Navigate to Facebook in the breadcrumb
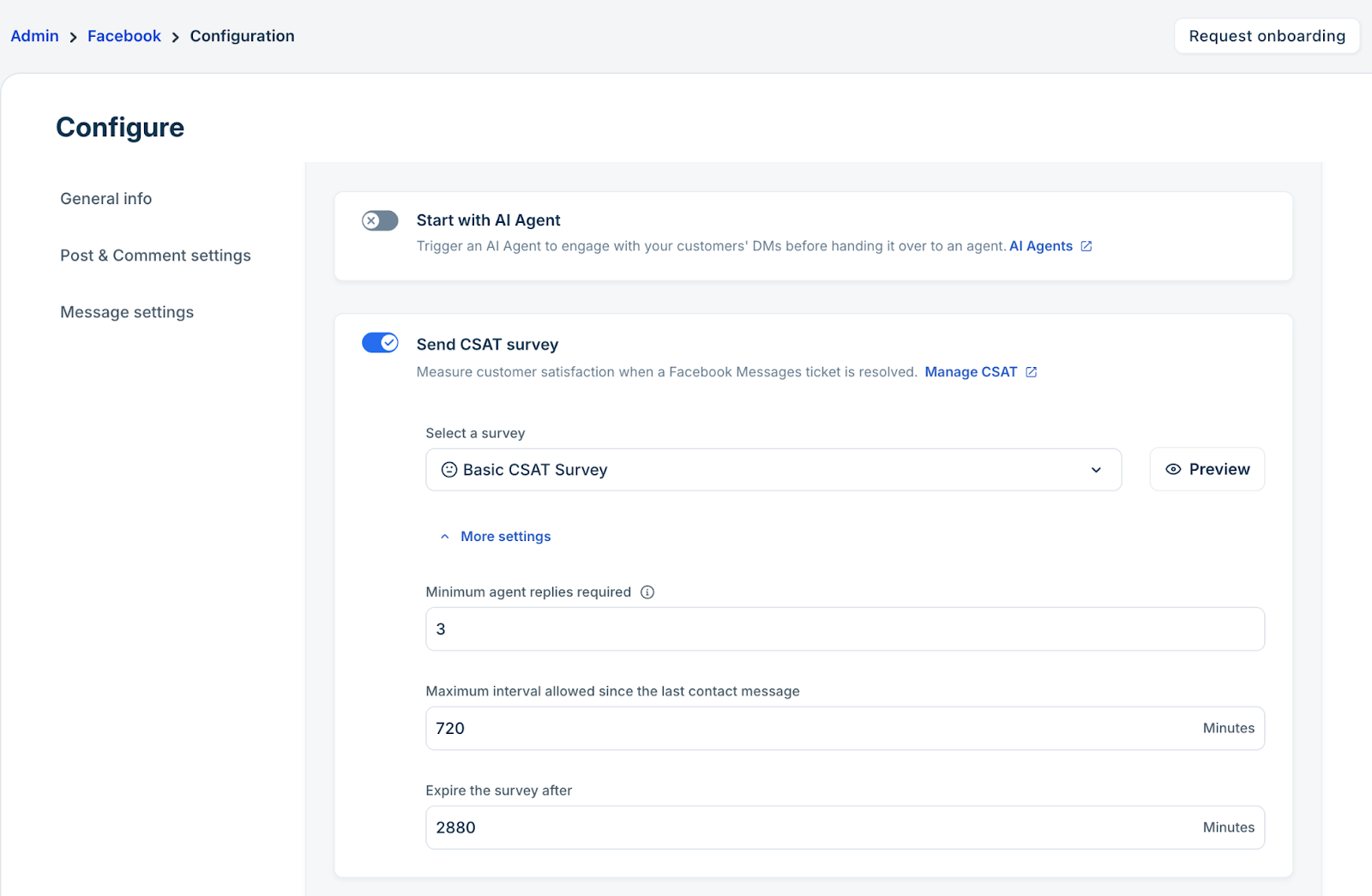This screenshot has height=896, width=1372. (124, 36)
